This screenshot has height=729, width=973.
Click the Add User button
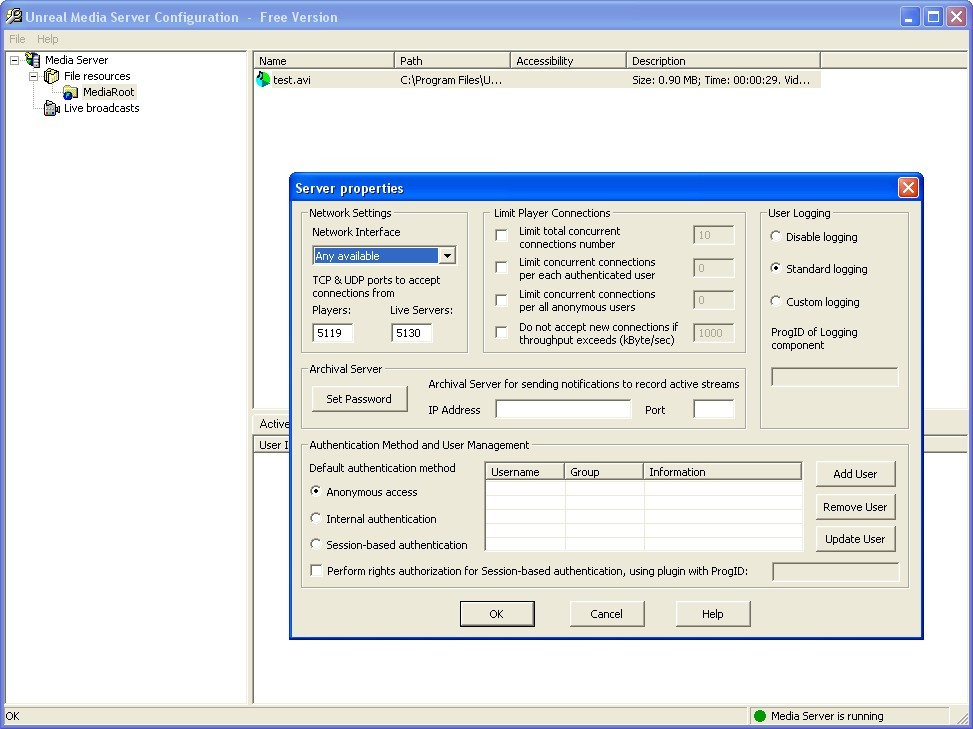pyautogui.click(x=855, y=474)
